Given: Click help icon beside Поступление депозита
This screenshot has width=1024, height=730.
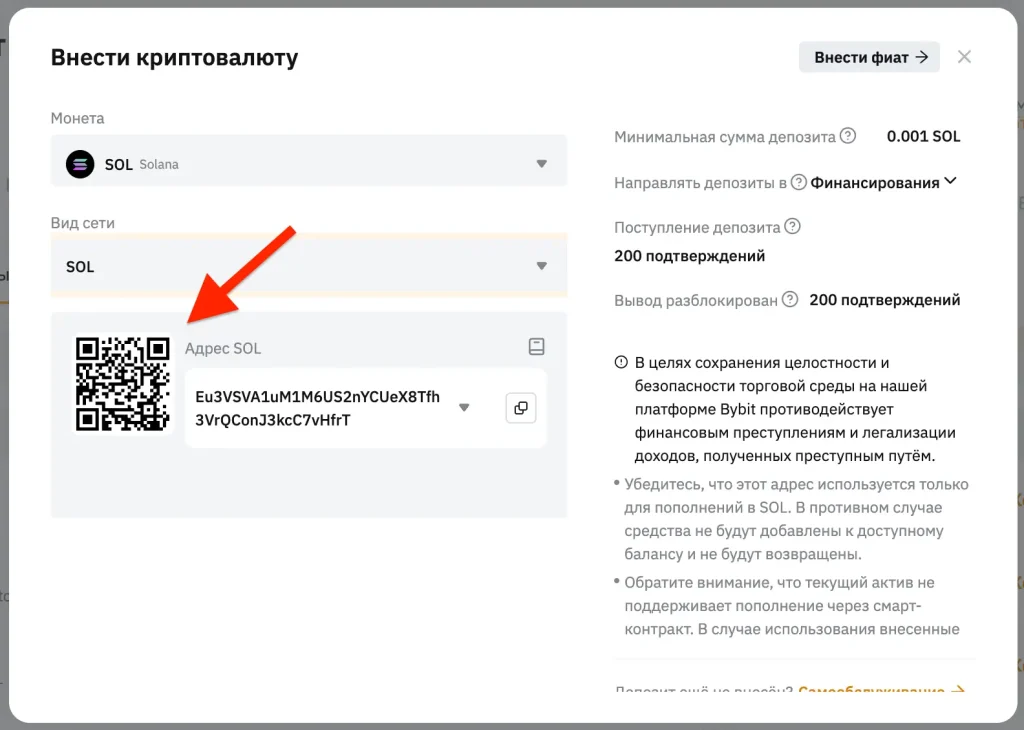Looking at the screenshot, I should point(792,227).
